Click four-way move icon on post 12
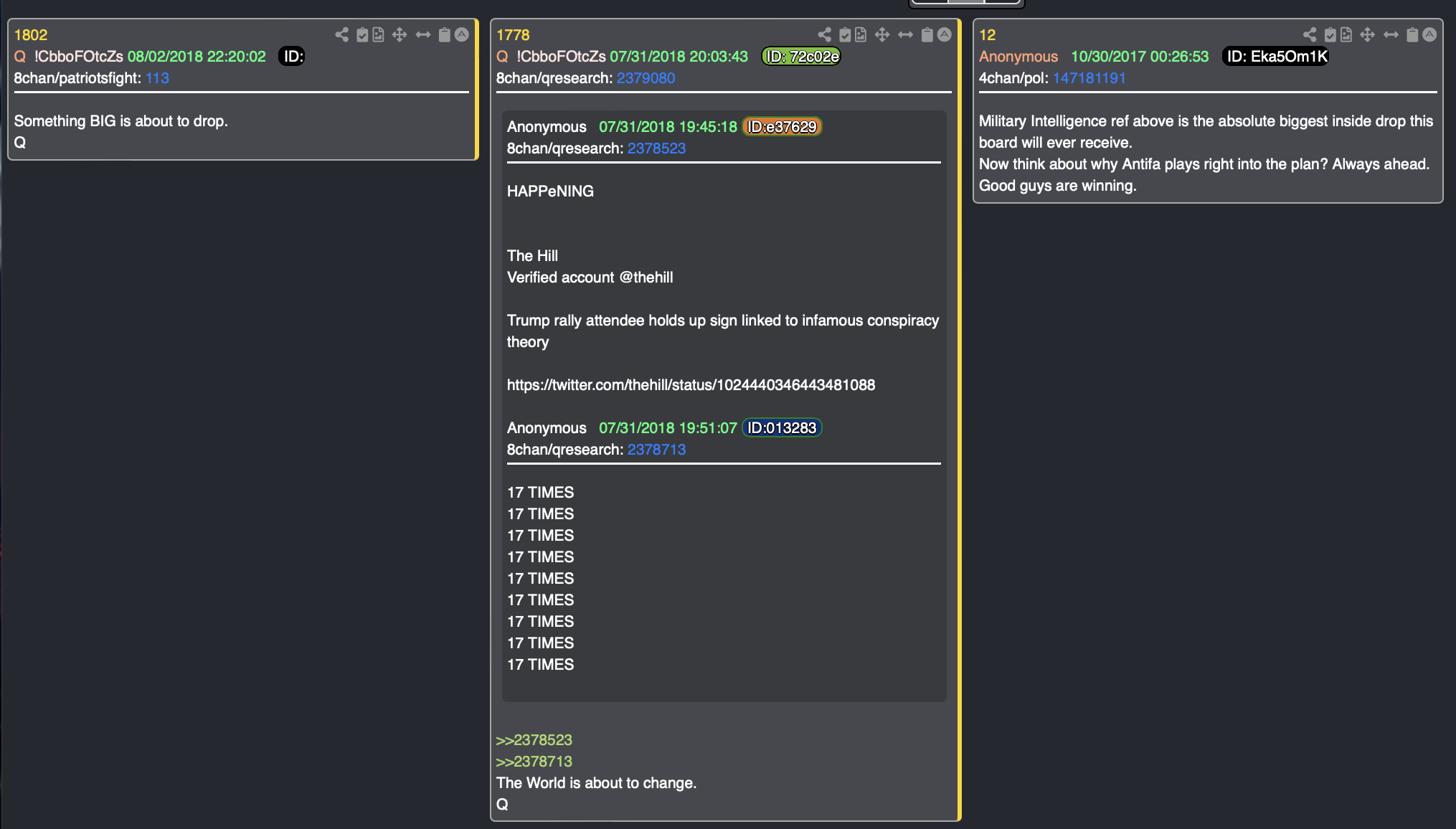Screen dimensions: 1456x829 pyautogui.click(x=1368, y=34)
